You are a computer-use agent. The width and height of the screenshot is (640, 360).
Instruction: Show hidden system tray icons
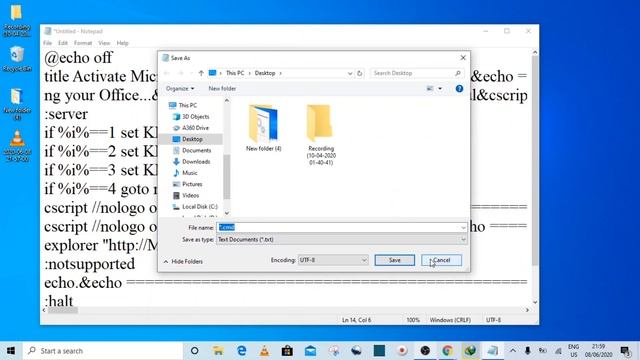coord(513,351)
